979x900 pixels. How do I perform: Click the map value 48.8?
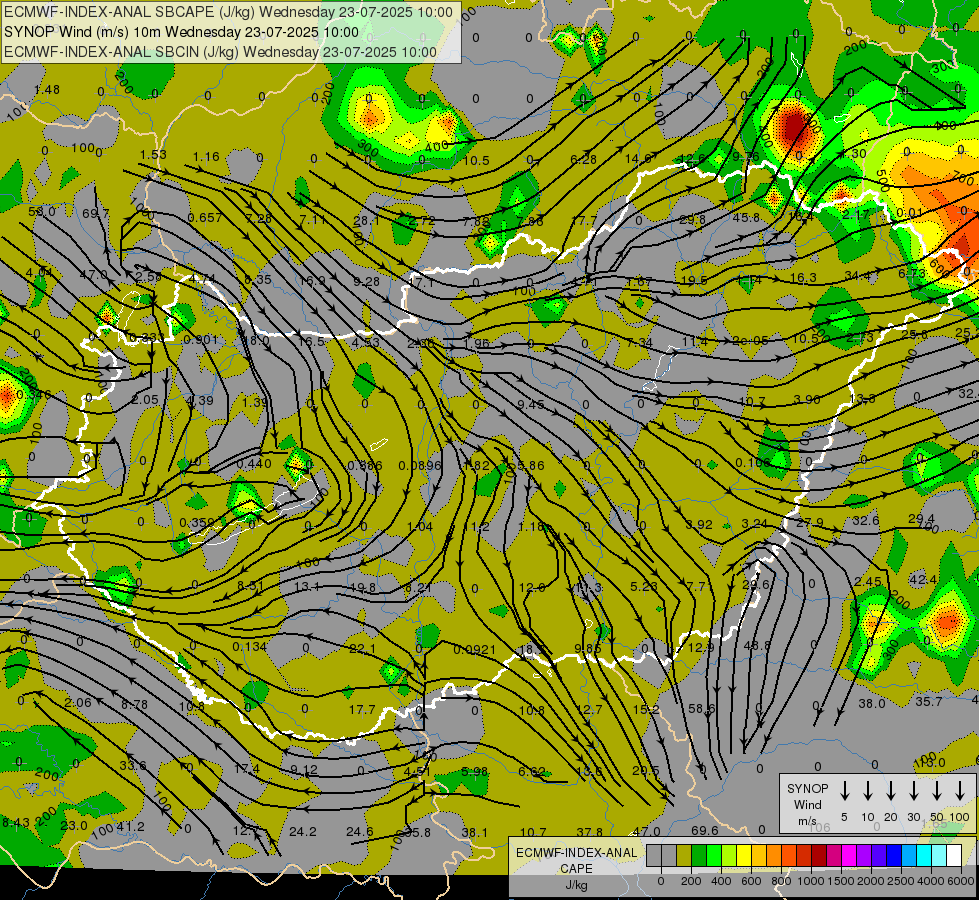click(757, 645)
